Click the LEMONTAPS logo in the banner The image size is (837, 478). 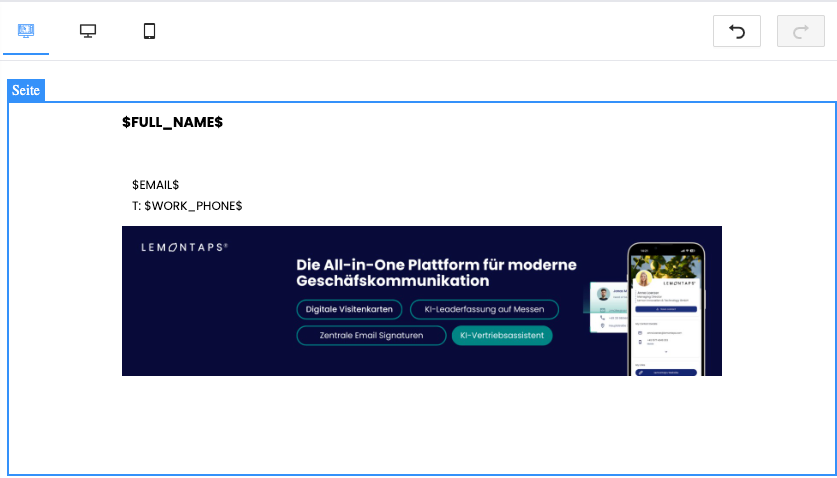(x=185, y=247)
